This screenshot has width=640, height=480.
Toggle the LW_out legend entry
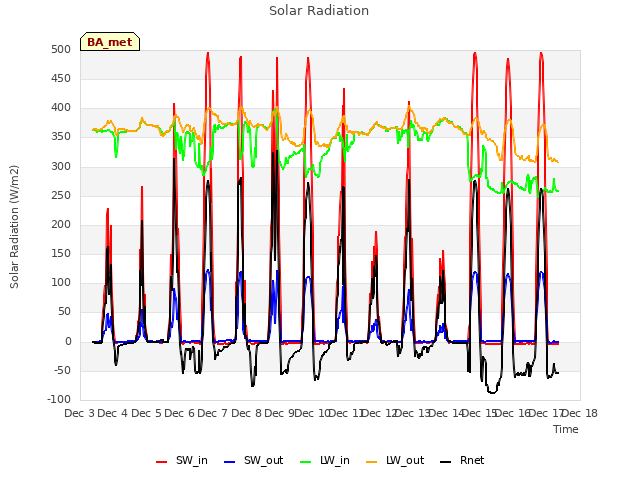396,460
